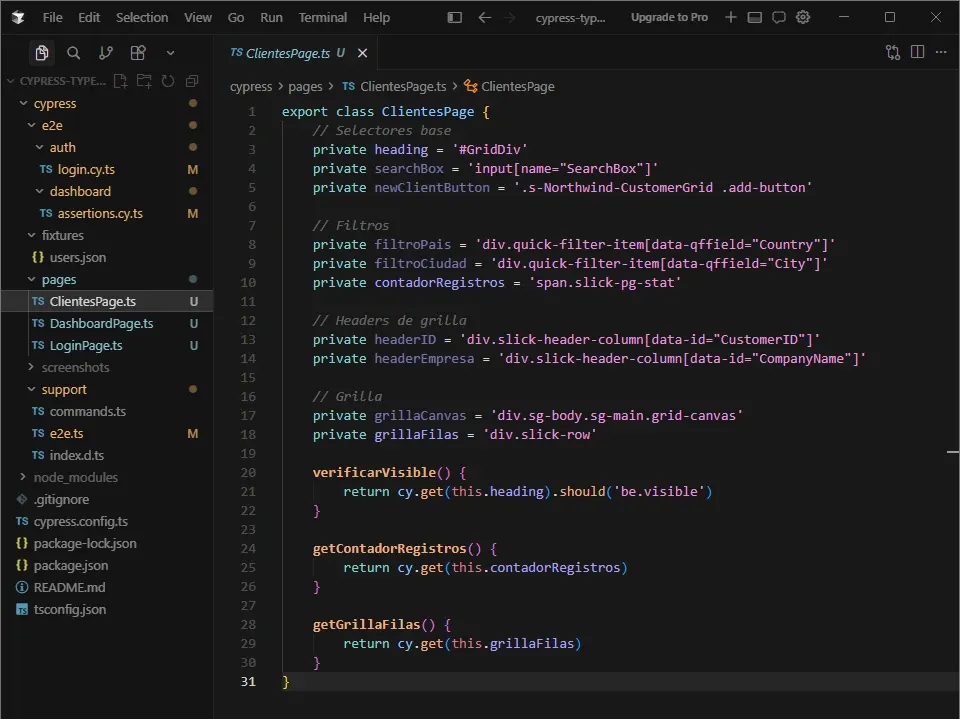Open the Help menu
960x719 pixels.
point(376,17)
